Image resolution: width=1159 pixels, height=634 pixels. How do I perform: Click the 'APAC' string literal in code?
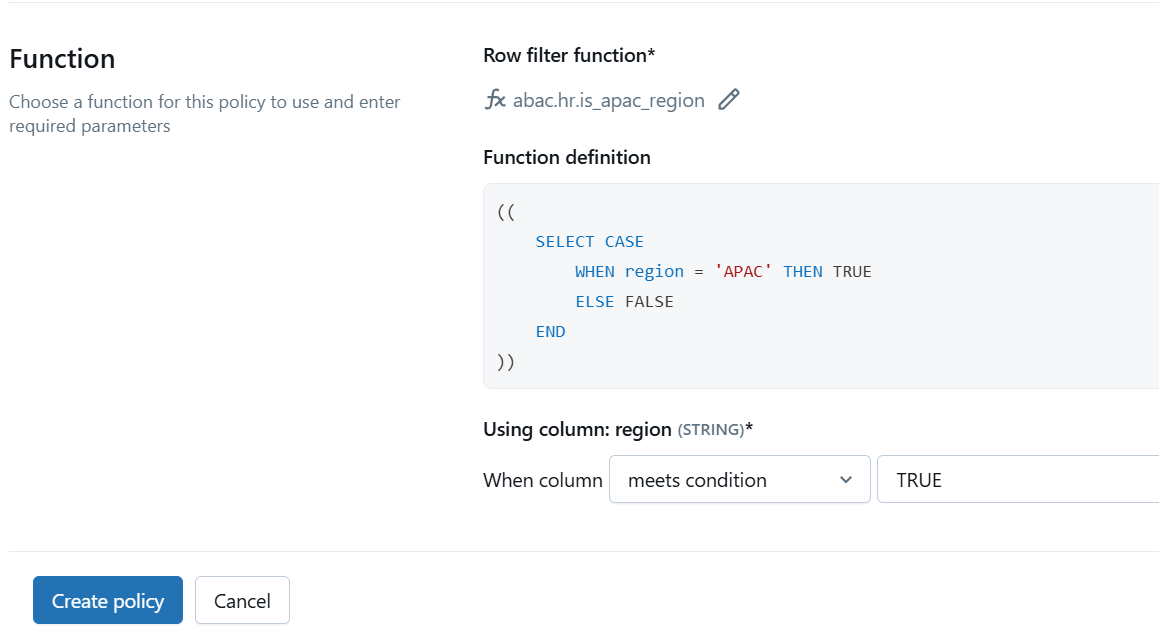click(743, 272)
